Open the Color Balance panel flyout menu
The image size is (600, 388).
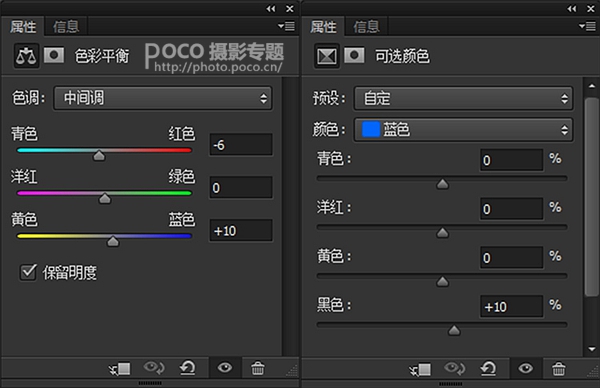286,26
